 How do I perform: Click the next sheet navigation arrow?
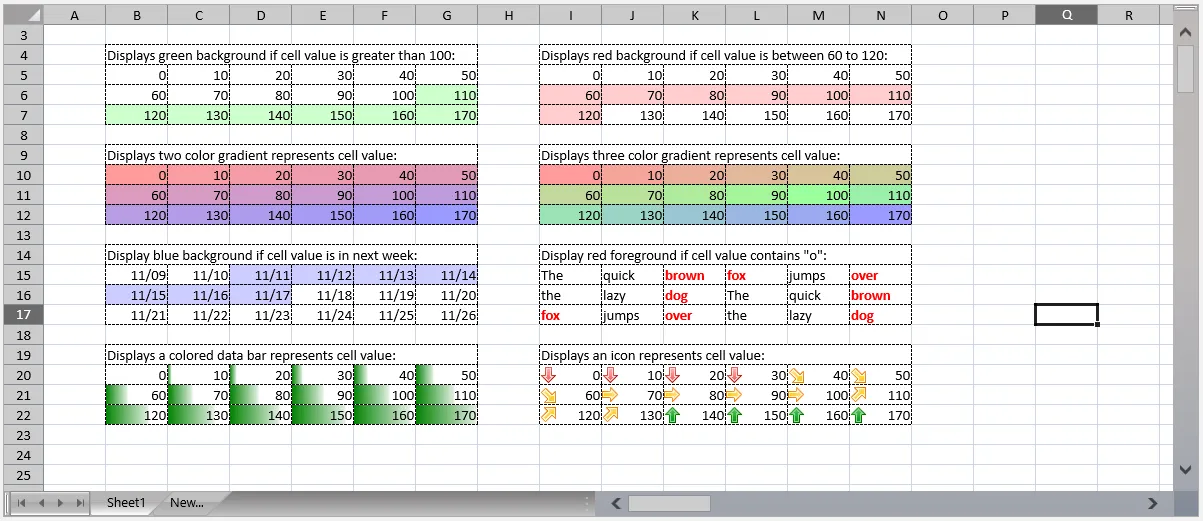tap(60, 503)
